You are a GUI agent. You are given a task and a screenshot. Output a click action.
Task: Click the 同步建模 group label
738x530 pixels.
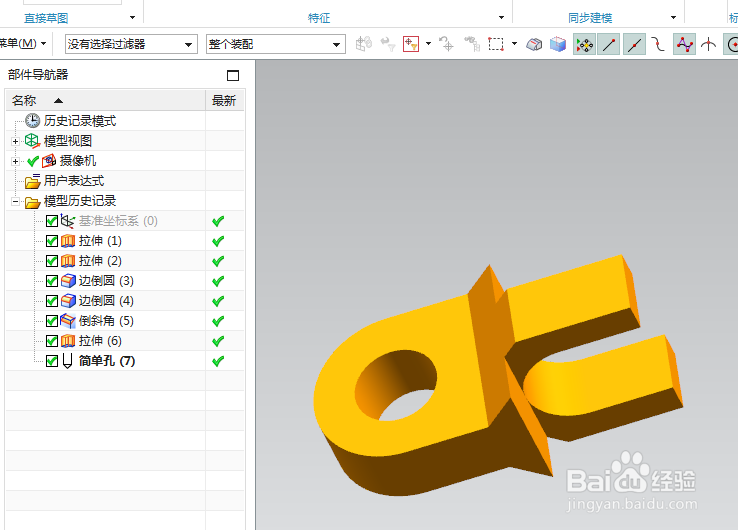[590, 18]
